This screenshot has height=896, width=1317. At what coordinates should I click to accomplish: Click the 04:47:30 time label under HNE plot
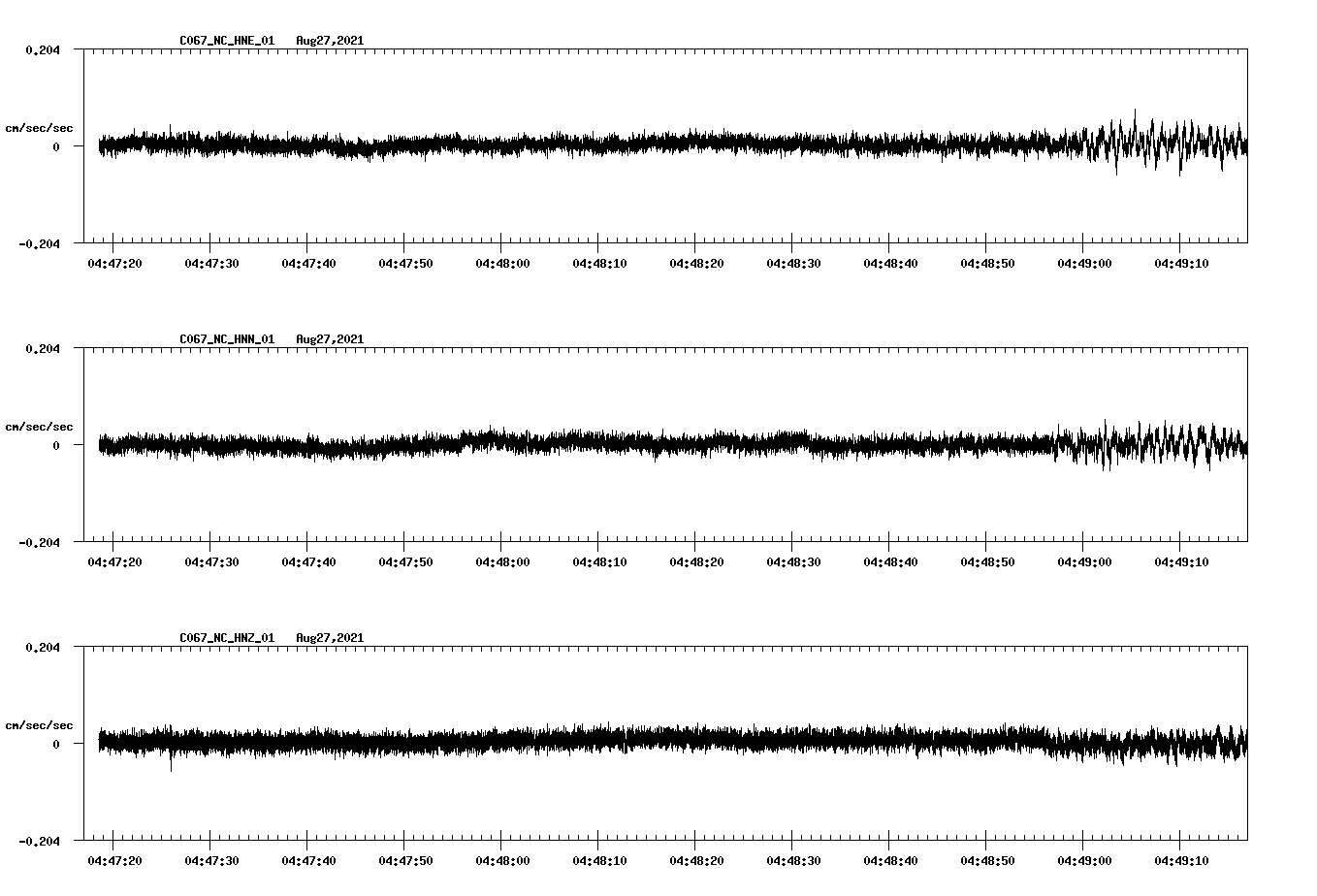click(x=211, y=263)
